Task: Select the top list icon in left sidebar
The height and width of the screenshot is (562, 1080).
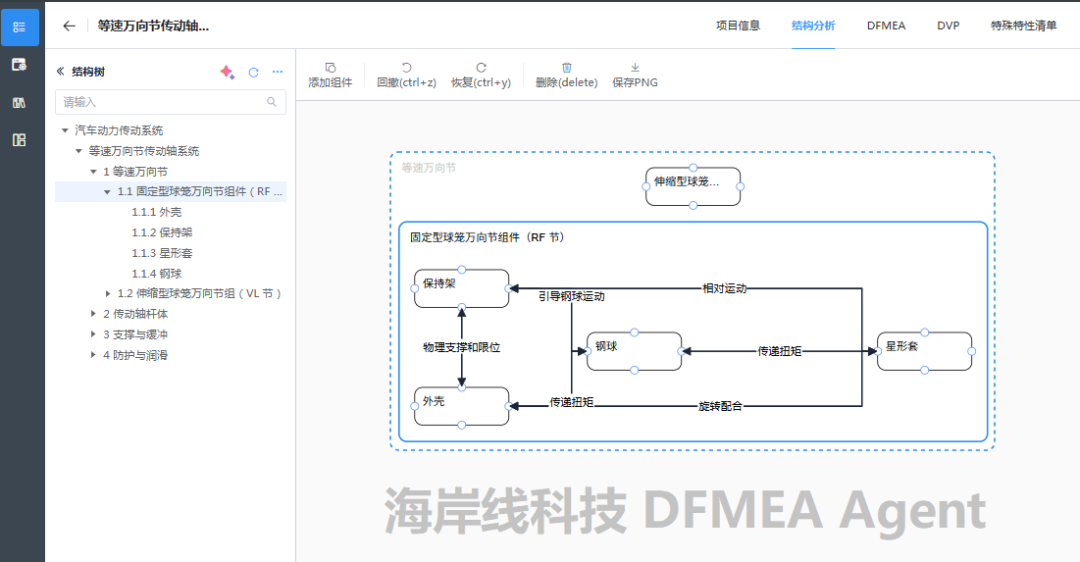Action: pos(19,28)
